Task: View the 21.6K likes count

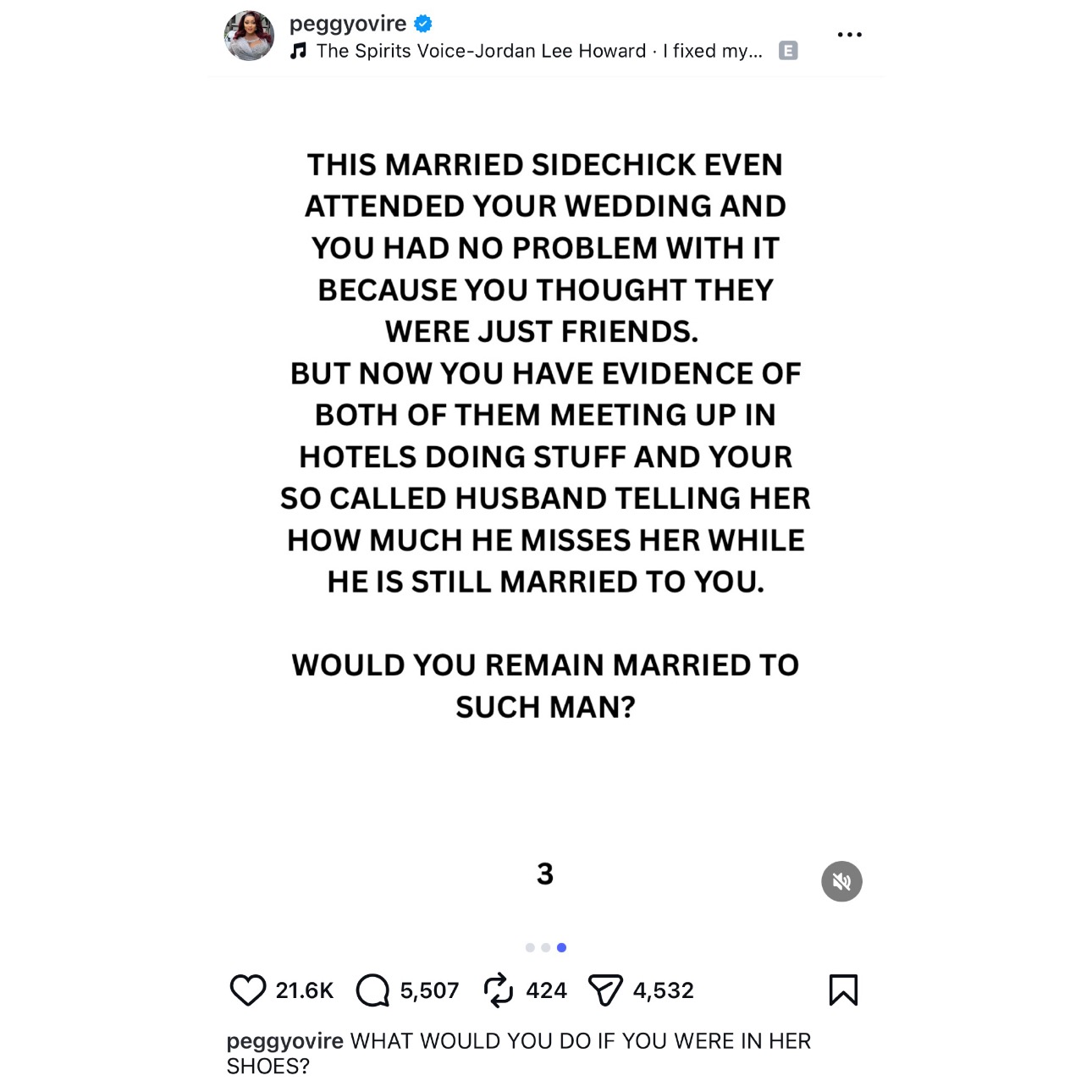Action: 305,990
